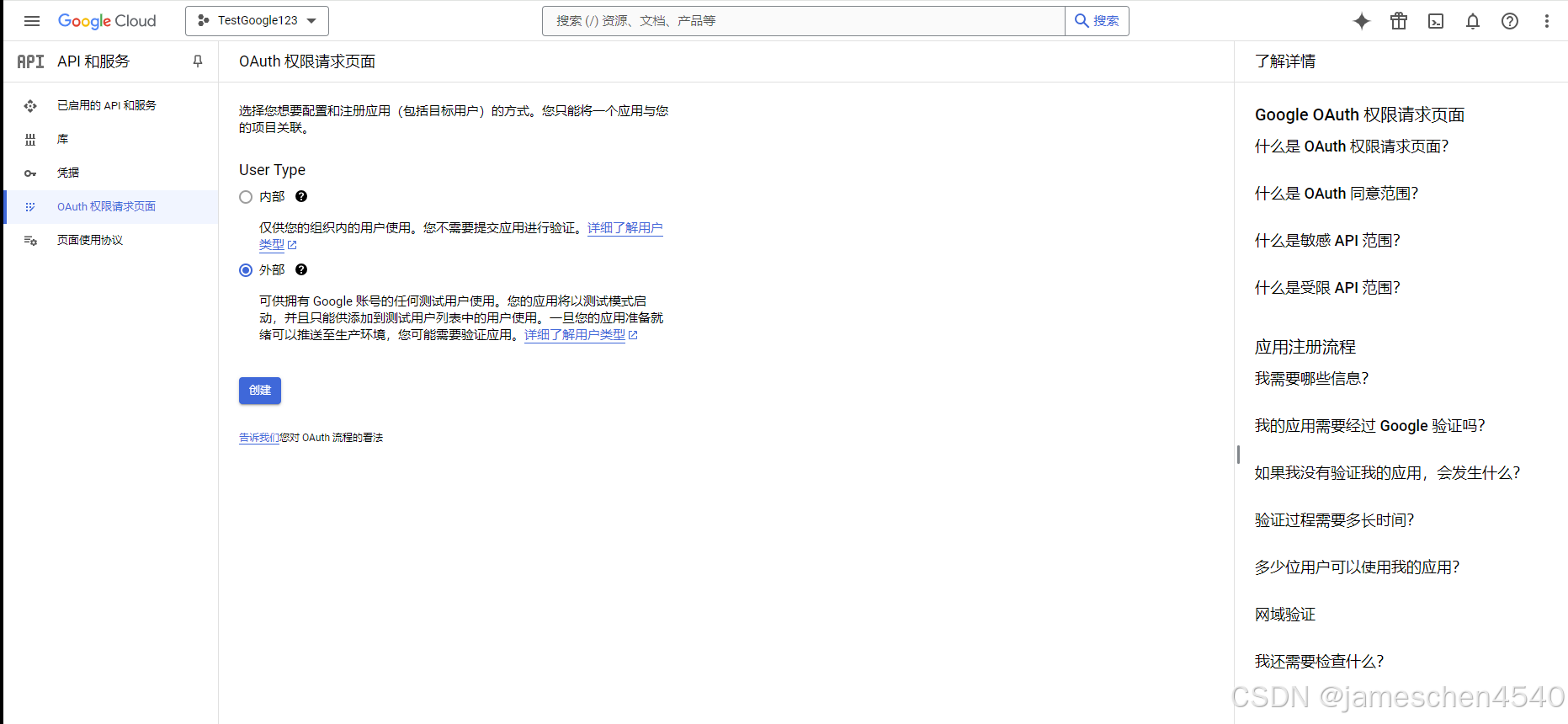Open 详细了解用户类型 link under 外部
The height and width of the screenshot is (724, 1568).
581,335
